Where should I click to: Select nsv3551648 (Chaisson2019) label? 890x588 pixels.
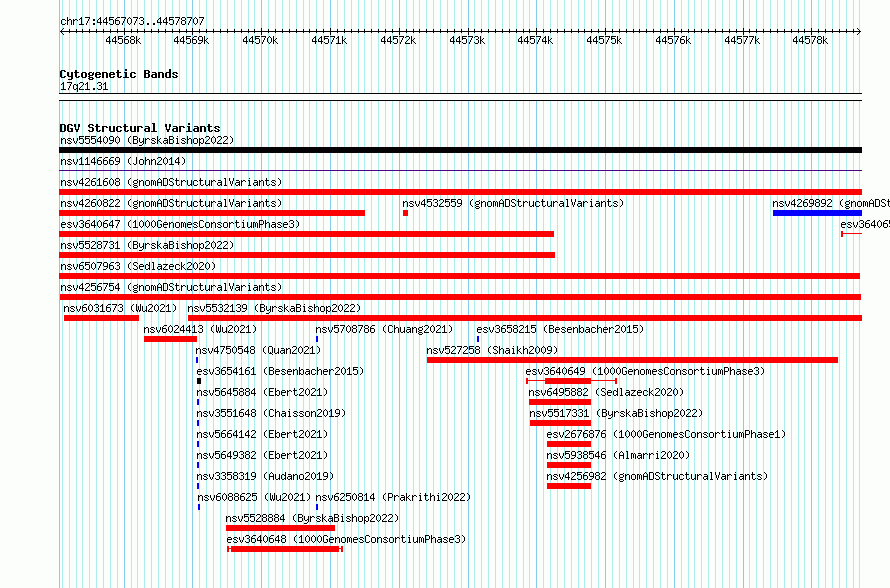[x=271, y=413]
